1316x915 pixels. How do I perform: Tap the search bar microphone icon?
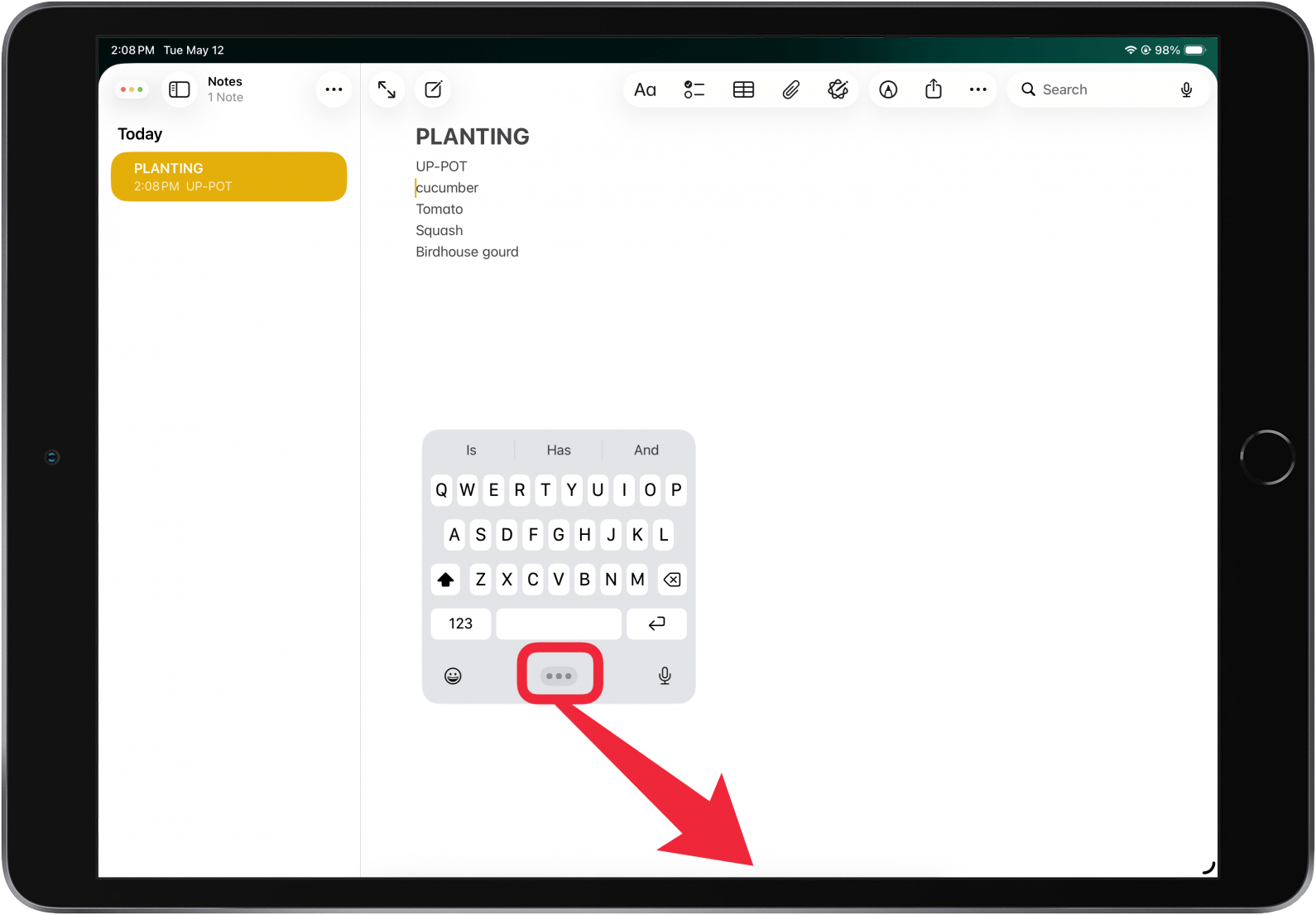pos(1186,89)
